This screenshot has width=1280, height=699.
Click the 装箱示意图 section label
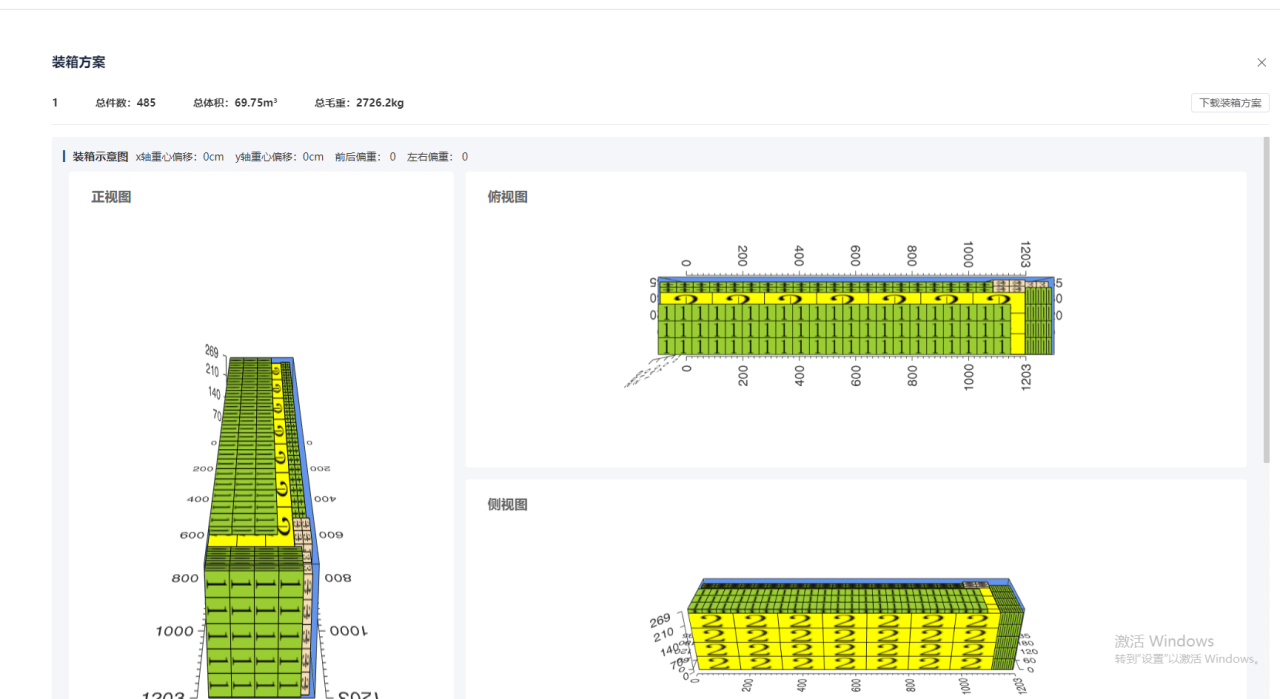(100, 157)
